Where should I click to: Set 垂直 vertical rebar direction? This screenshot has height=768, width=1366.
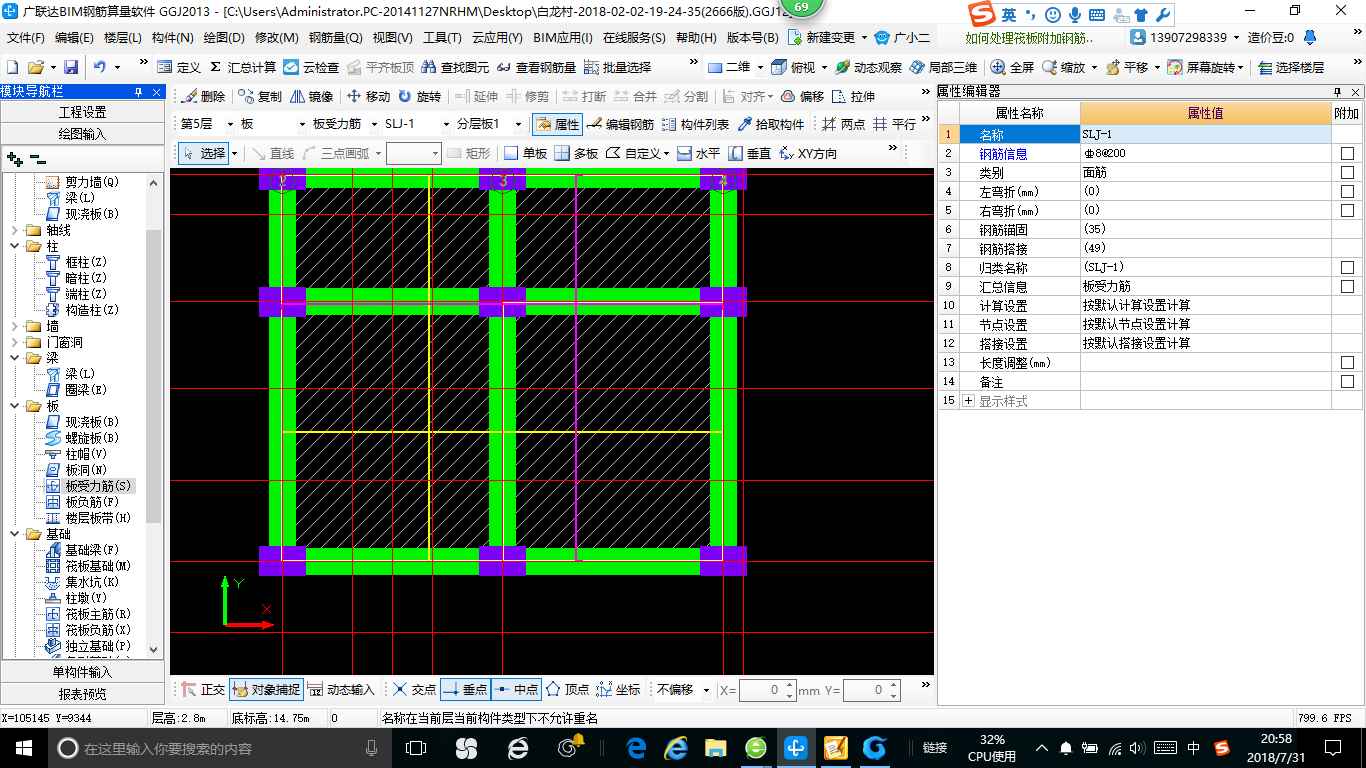pyautogui.click(x=750, y=153)
